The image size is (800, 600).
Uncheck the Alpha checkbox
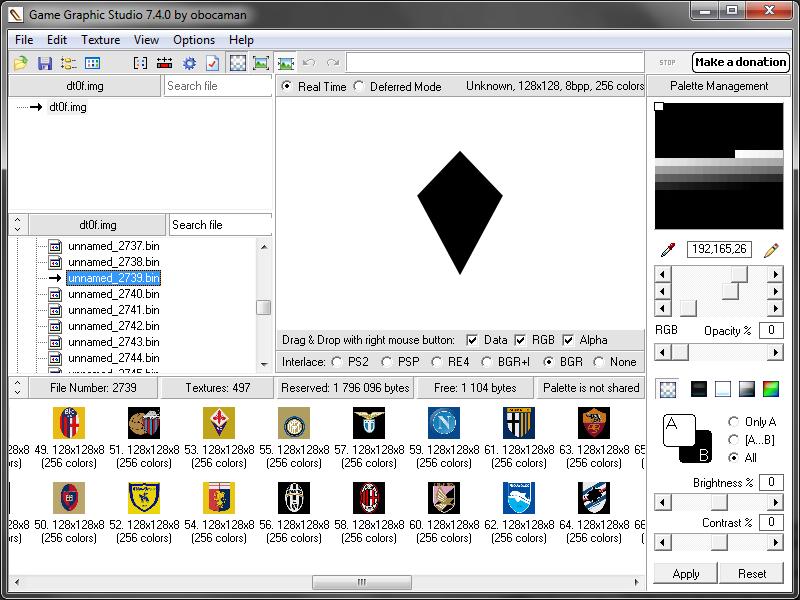pyautogui.click(x=569, y=340)
